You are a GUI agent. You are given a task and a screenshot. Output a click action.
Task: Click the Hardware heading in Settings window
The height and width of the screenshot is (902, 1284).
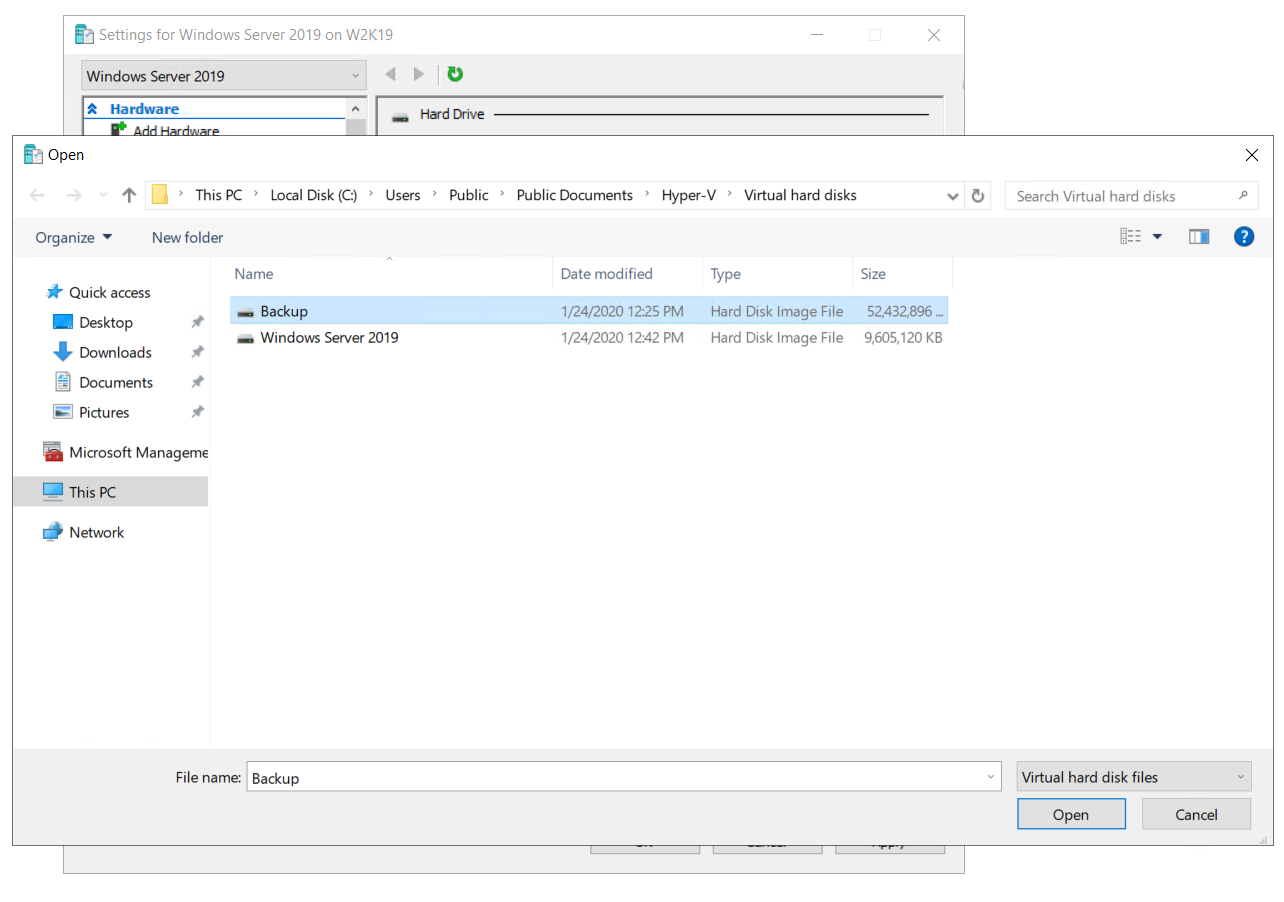[145, 109]
